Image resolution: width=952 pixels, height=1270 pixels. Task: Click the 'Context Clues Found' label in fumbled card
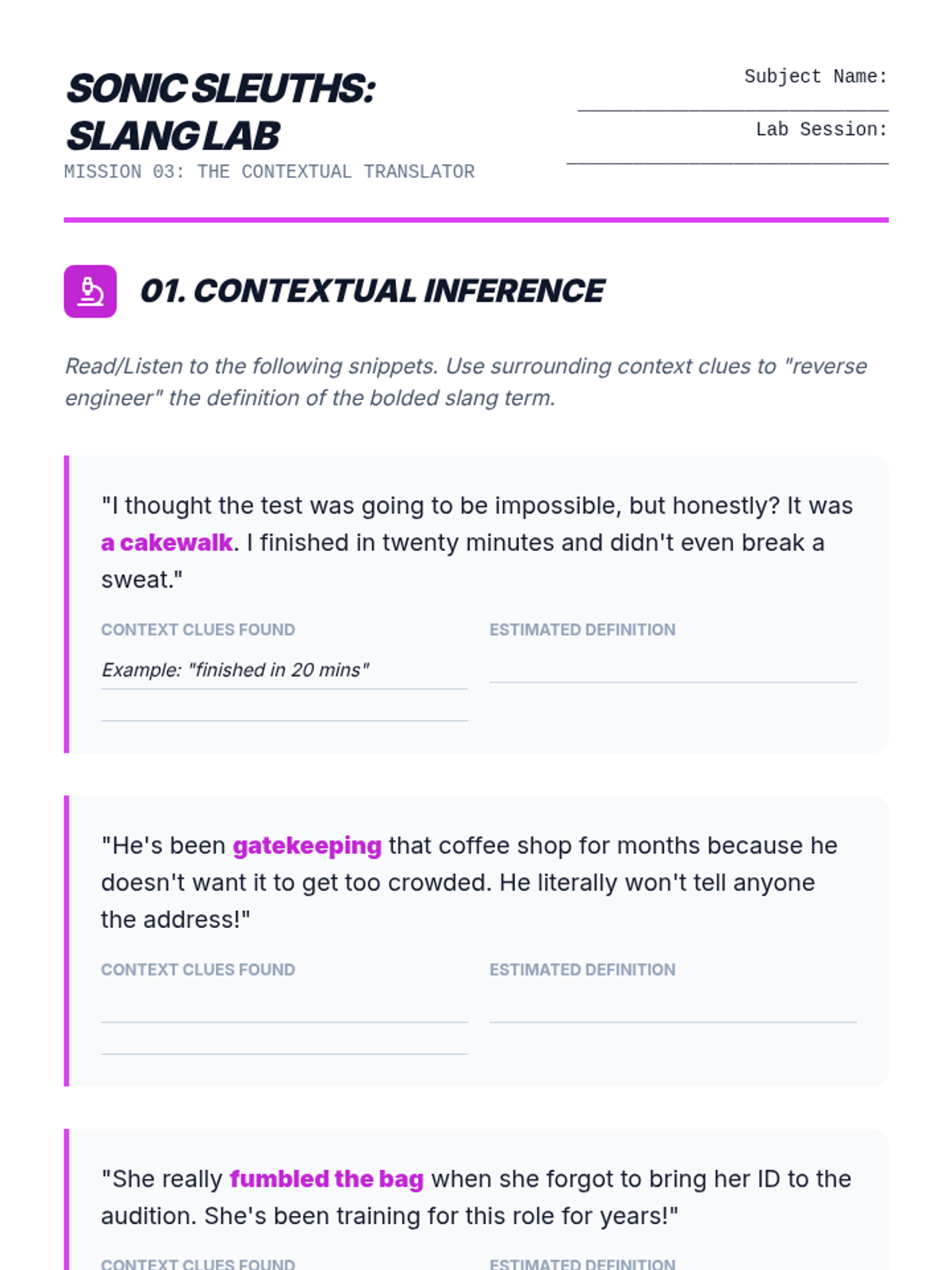pyautogui.click(x=198, y=1263)
